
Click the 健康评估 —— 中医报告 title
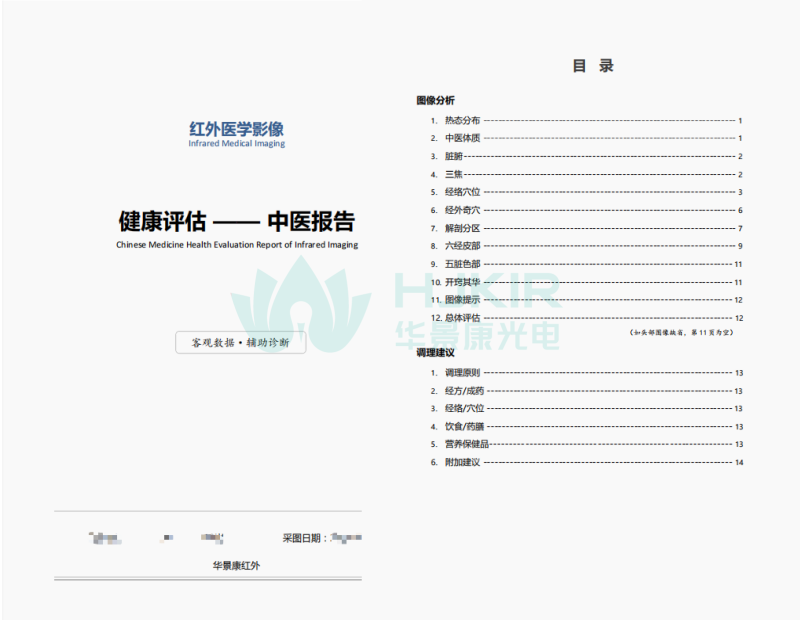click(236, 220)
